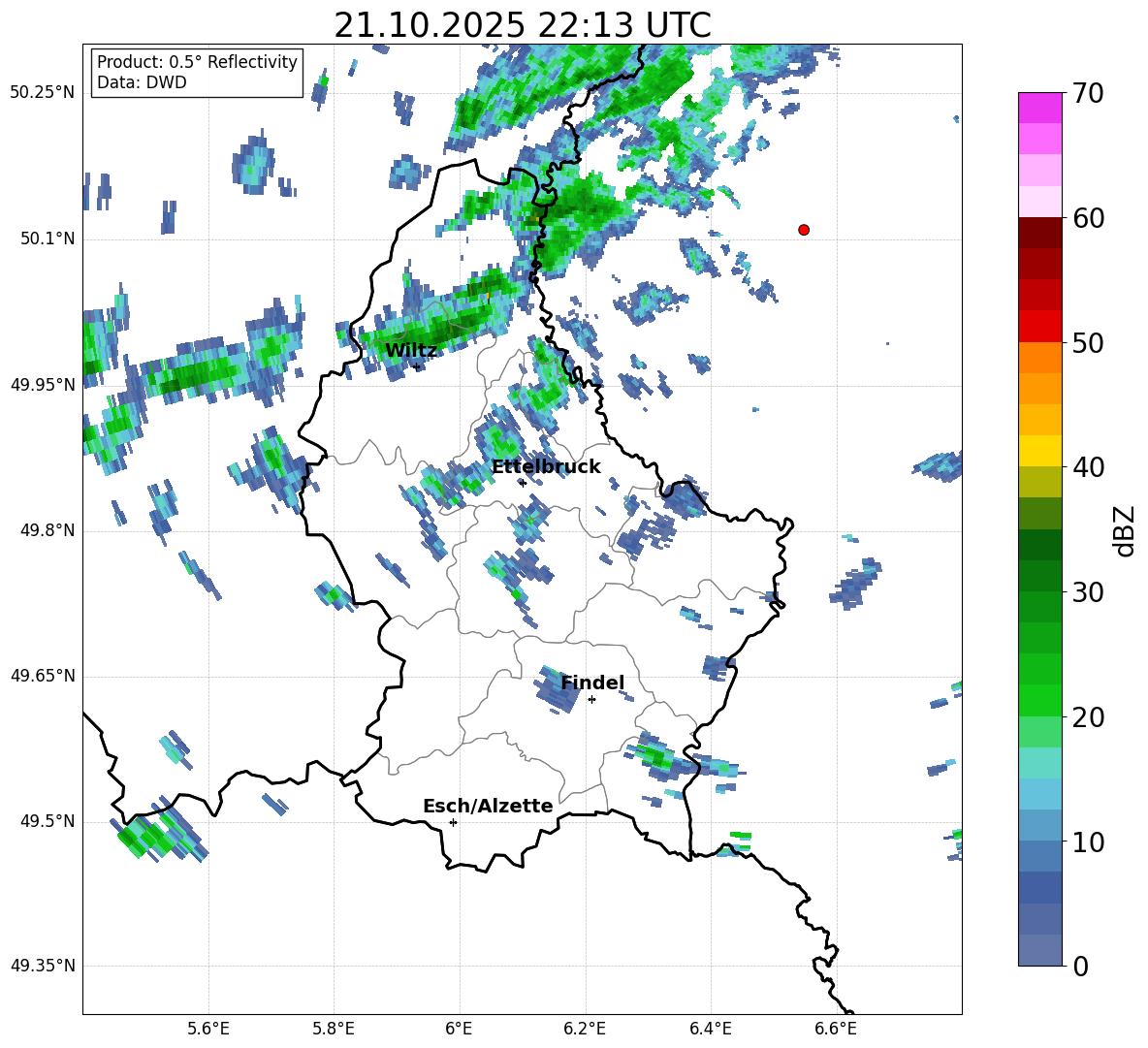Click the 10 colorbar tick label
Screen dimensions: 1148x1048
(x=1088, y=842)
